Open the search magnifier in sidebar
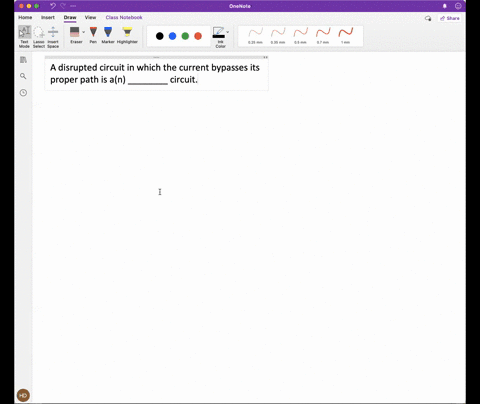480x404 pixels. pos(23,76)
